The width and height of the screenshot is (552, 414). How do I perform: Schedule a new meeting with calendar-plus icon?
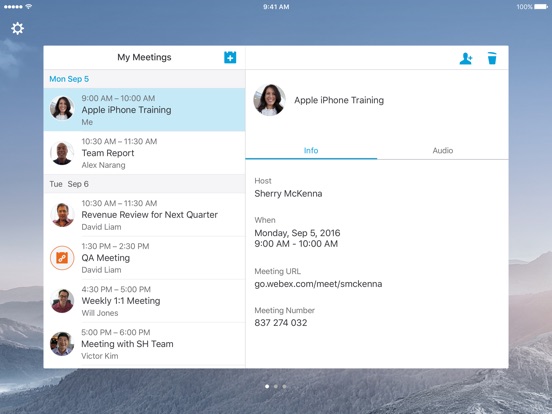pos(230,57)
